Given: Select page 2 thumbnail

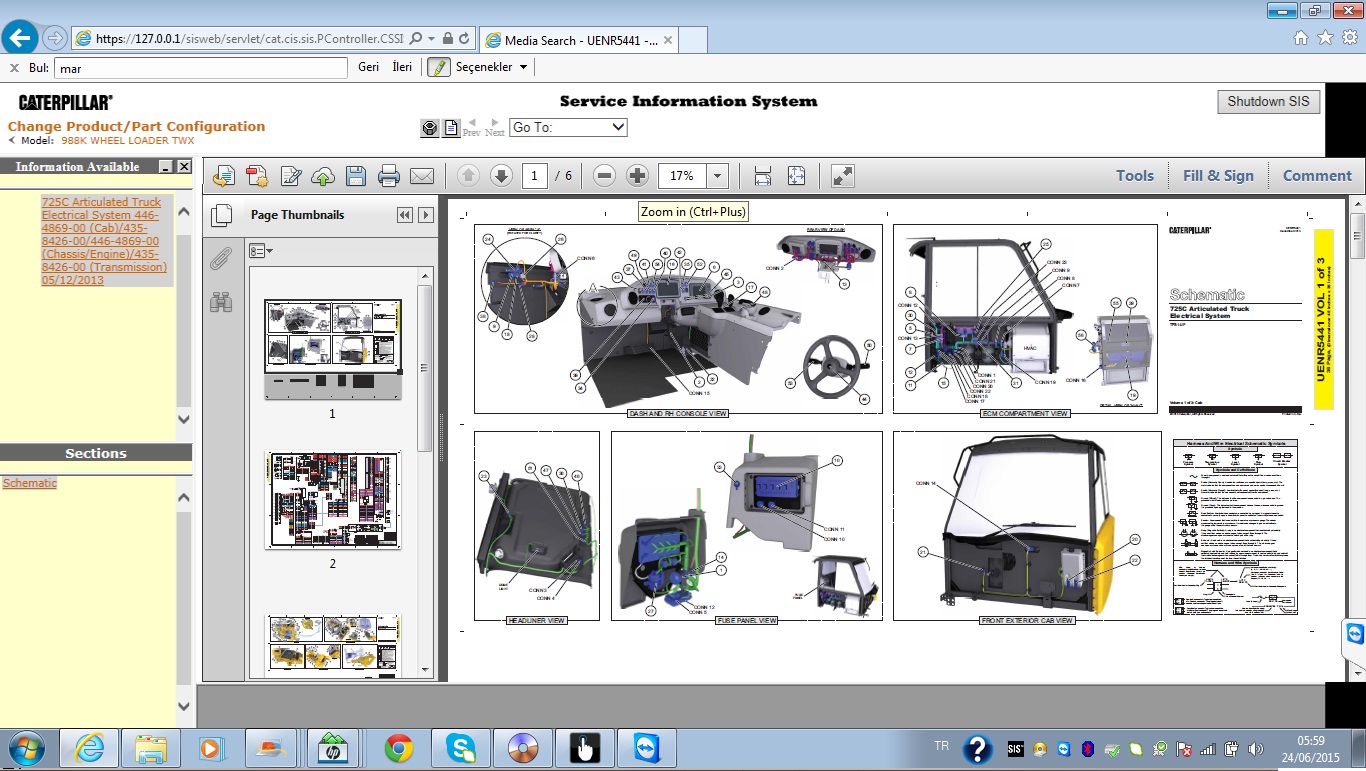Looking at the screenshot, I should coord(333,500).
